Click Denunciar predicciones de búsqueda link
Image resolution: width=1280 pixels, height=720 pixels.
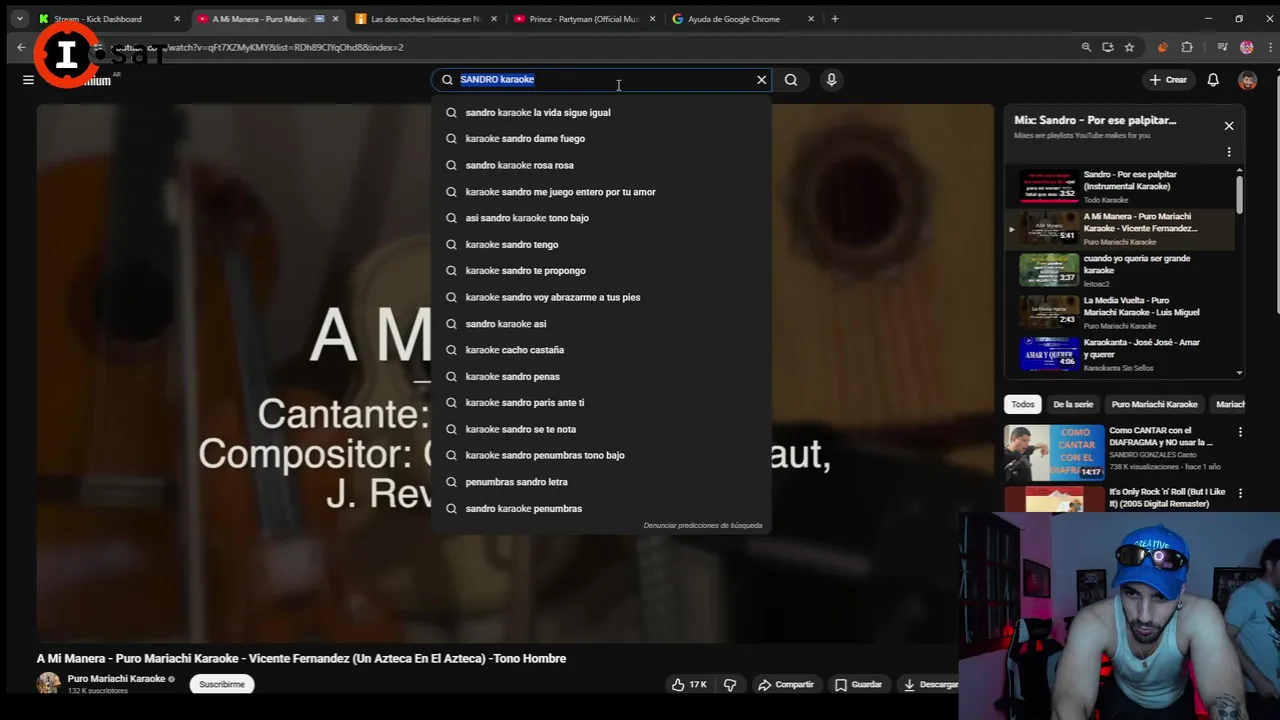(703, 525)
